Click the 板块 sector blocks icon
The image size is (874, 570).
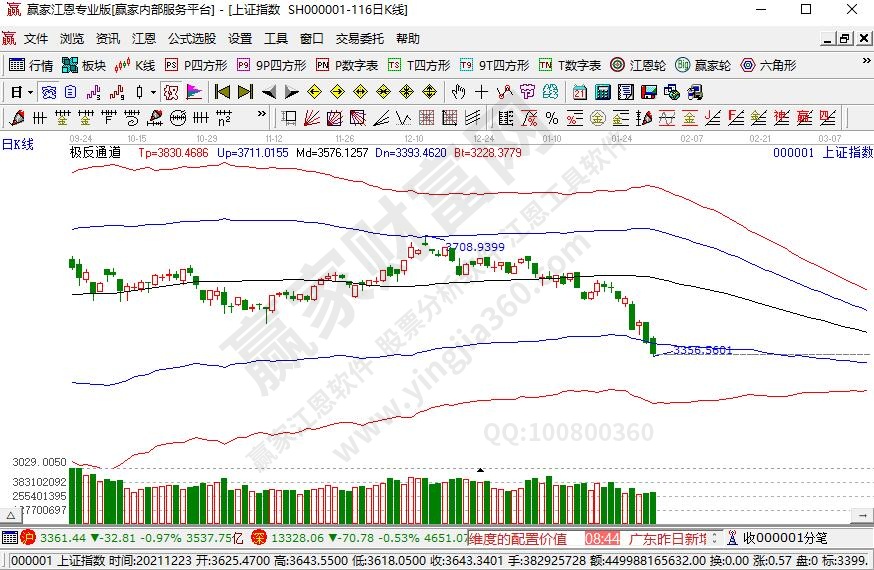84,65
